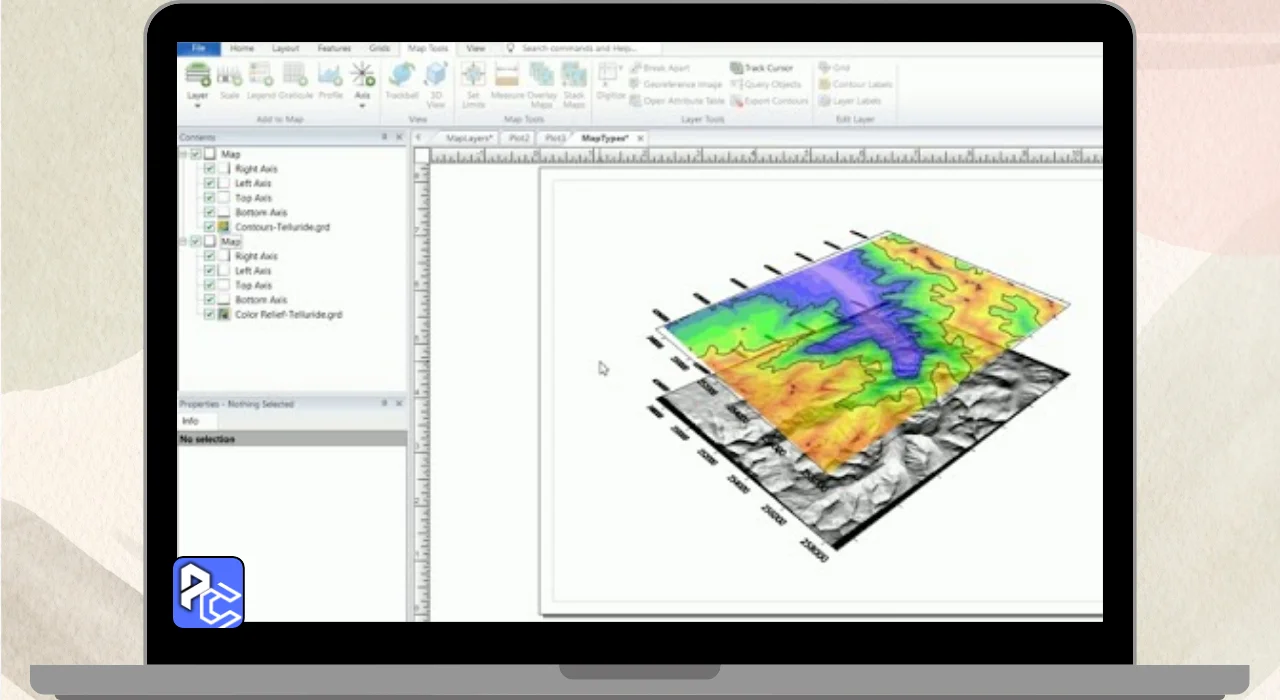Screen dimensions: 1280x700
Task: Open the MapLayers document tab
Action: (x=468, y=138)
